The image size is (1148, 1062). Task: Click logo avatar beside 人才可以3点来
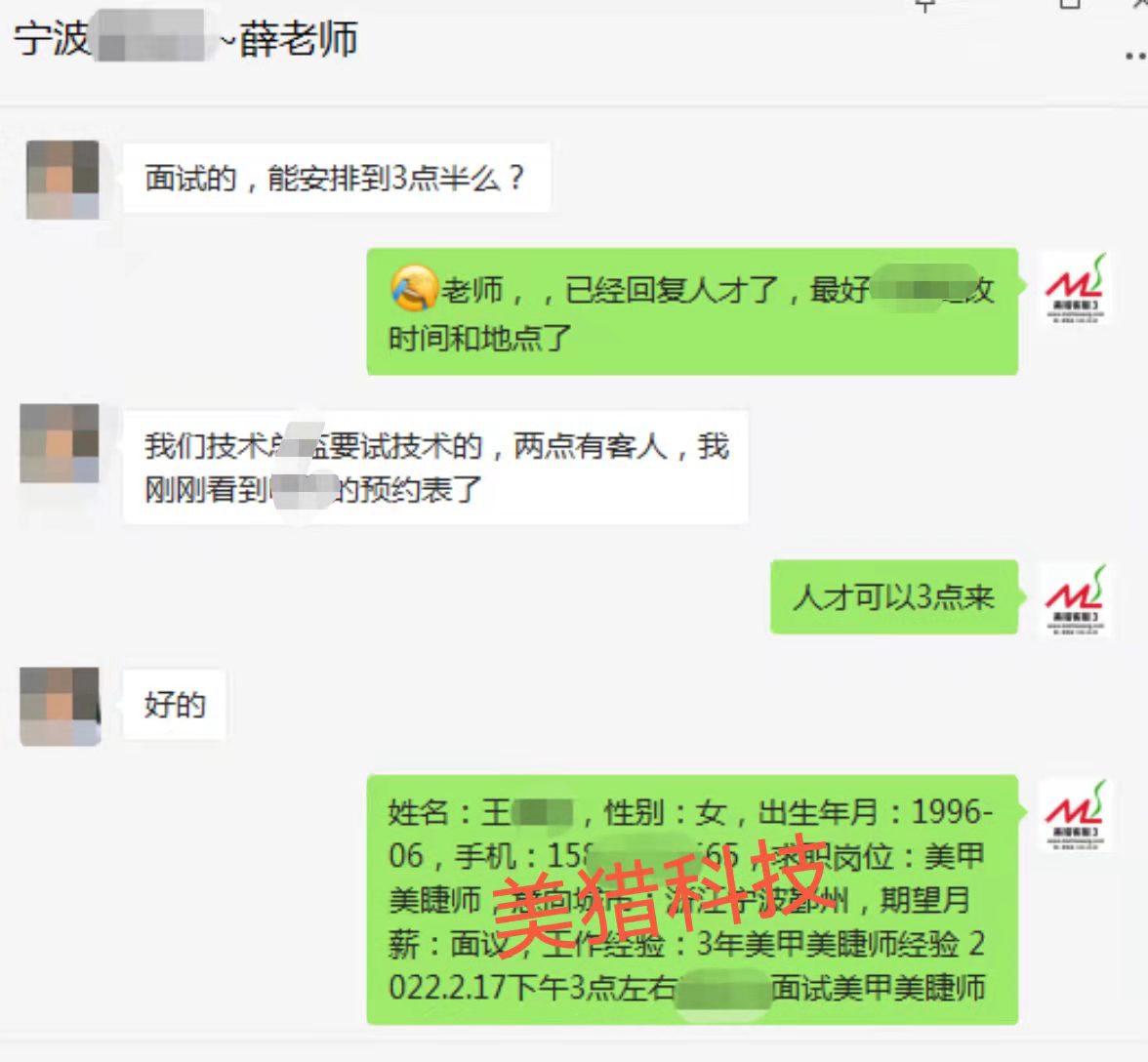click(1075, 600)
